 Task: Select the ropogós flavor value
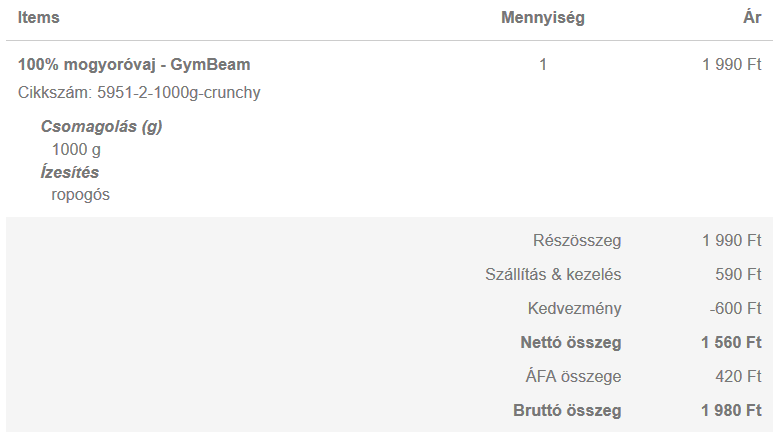[x=80, y=195]
